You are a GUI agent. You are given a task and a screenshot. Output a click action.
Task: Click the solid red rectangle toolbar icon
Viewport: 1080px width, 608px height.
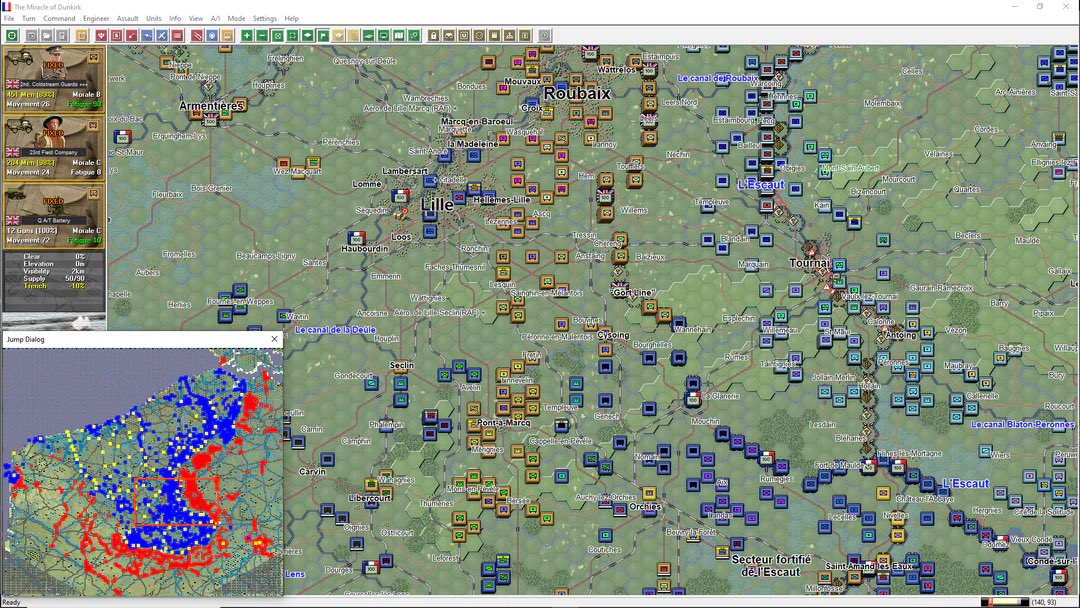[176, 35]
